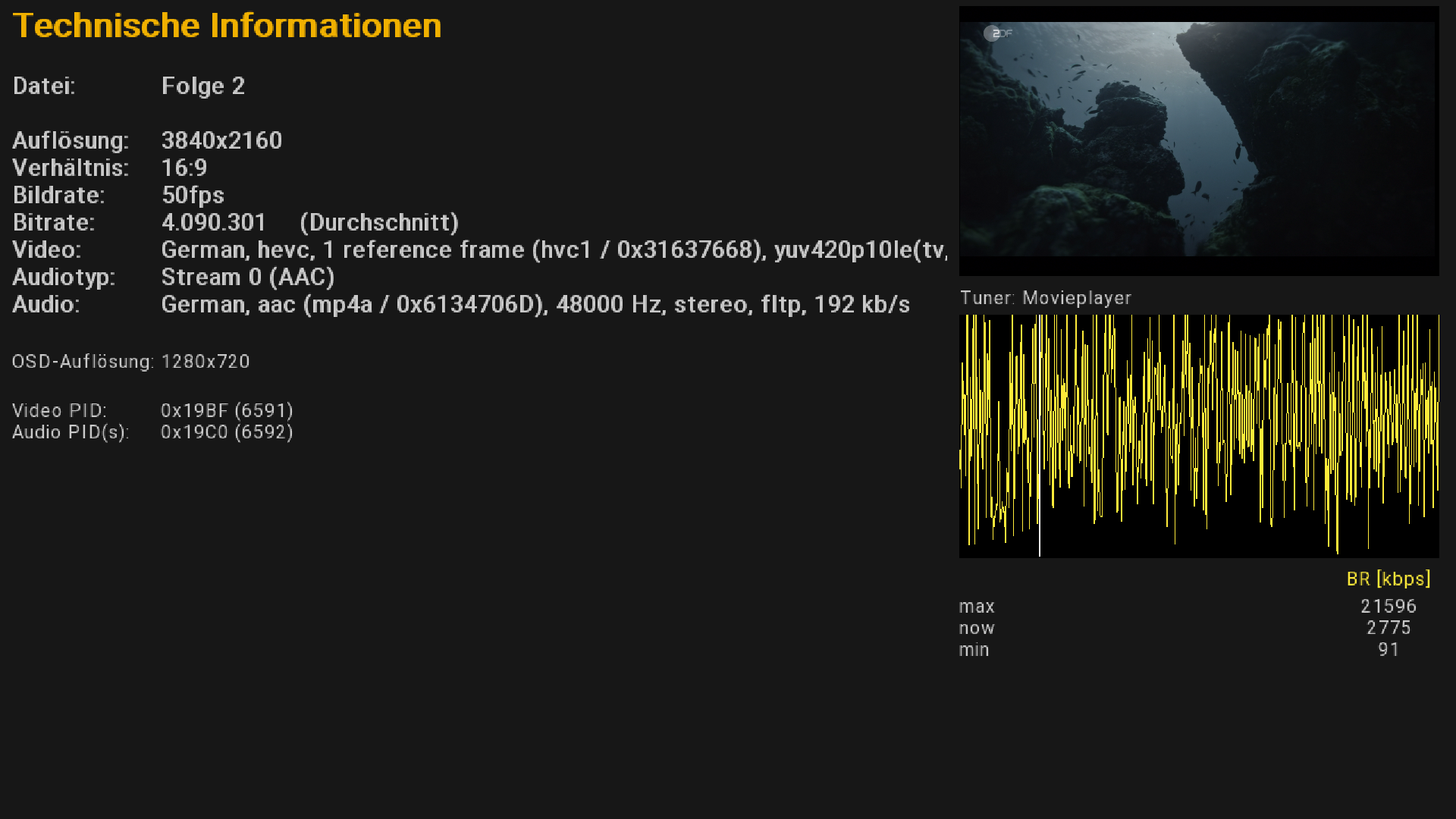
Task: Click the Tuner: Movieplayer label
Action: point(1045,298)
